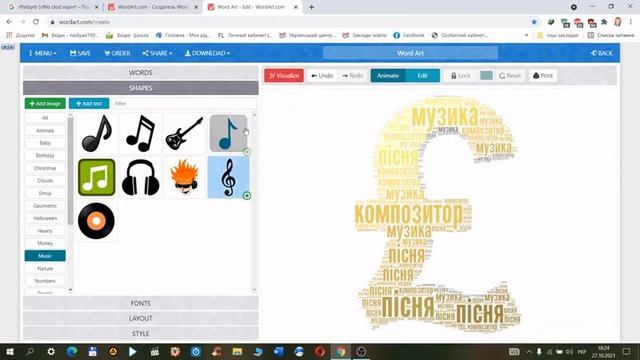Choose the black headphones shape
Screen dimensions: 640x360
pyautogui.click(x=141, y=178)
